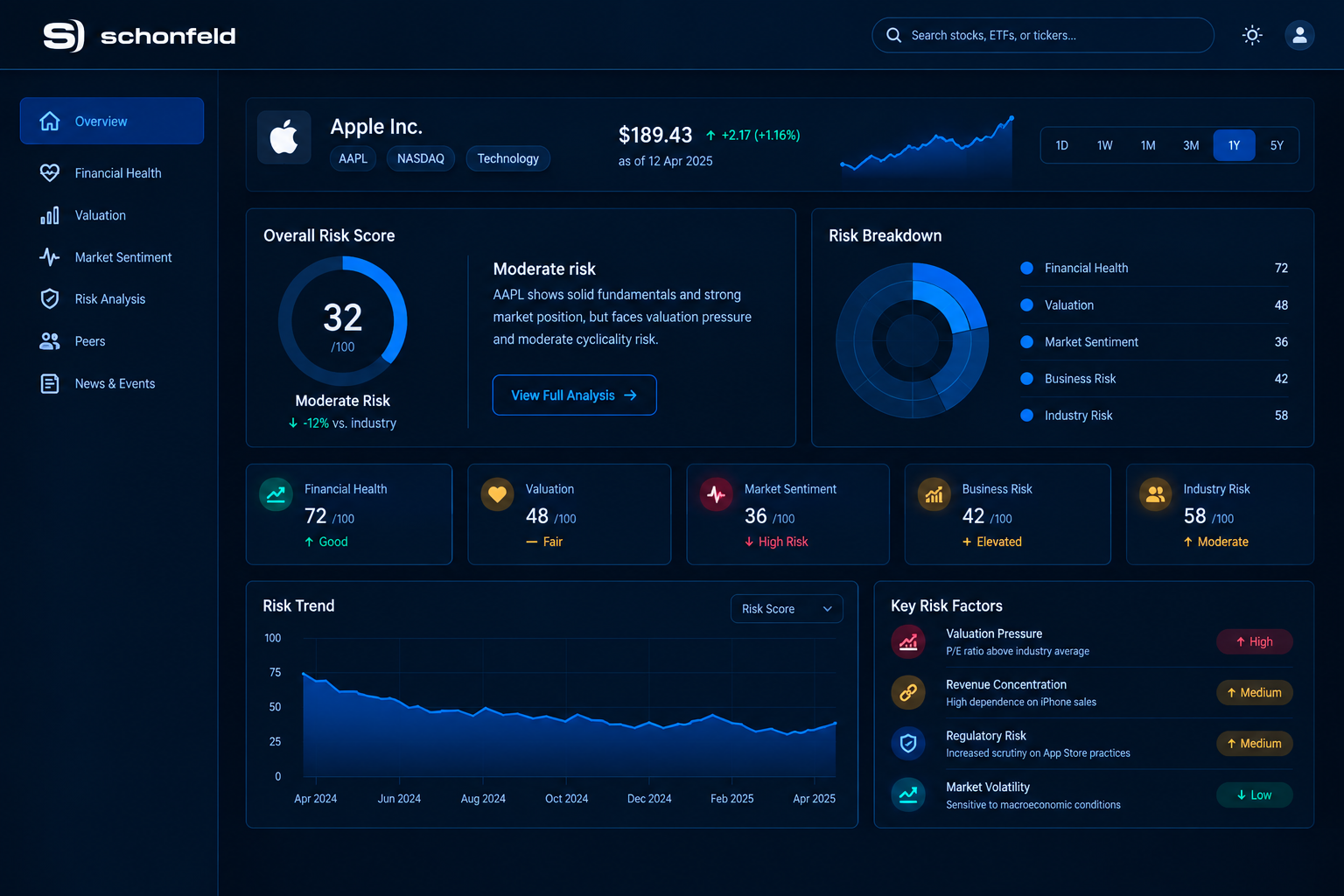Click the Business Risk legend row value 42
This screenshot has width=1344, height=896.
coord(1281,379)
